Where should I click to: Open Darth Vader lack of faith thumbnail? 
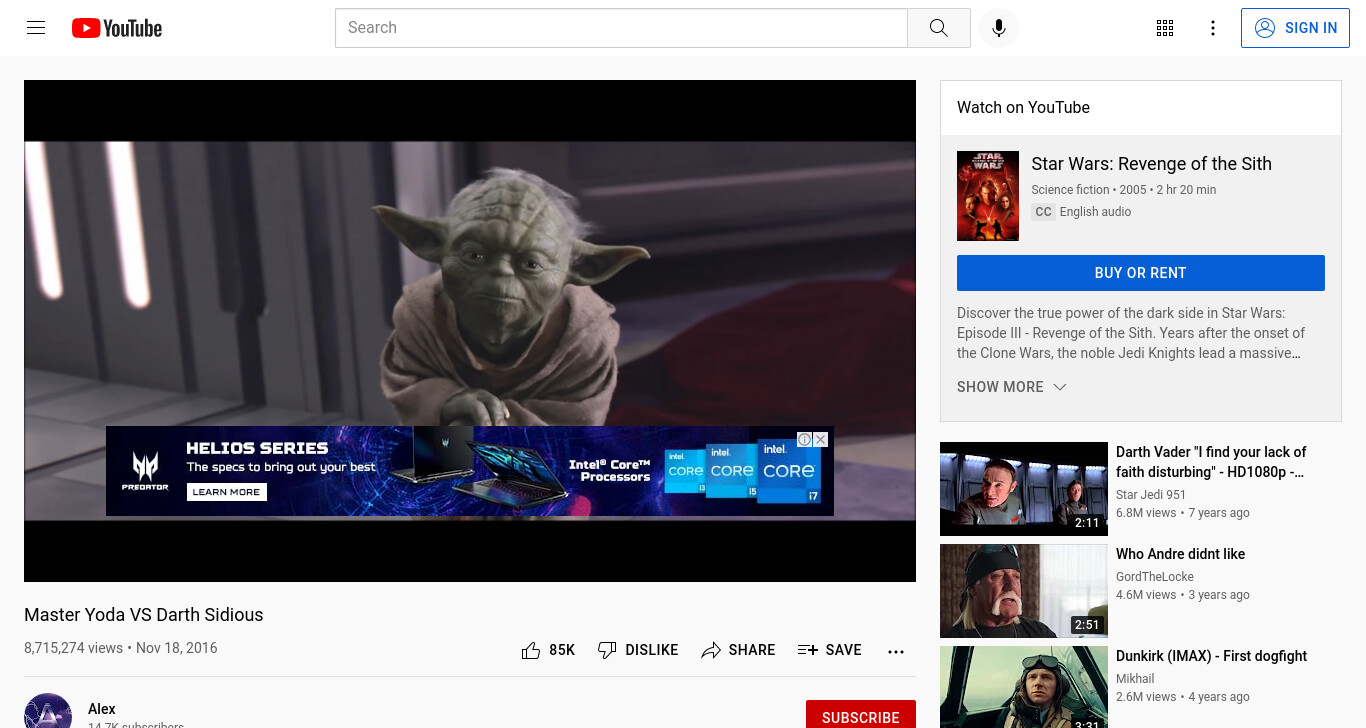pyautogui.click(x=1024, y=489)
